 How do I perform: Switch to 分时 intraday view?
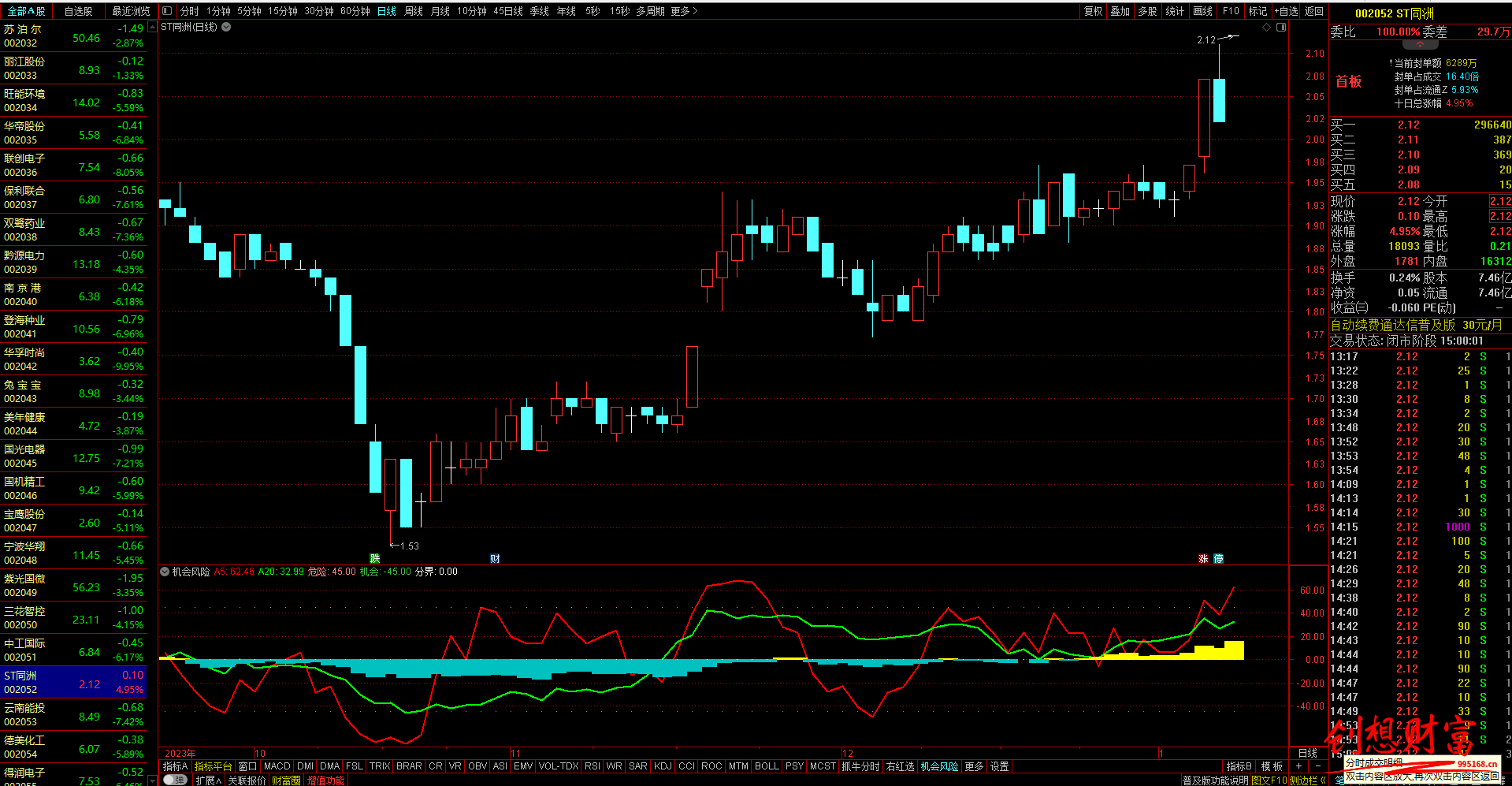[x=189, y=11]
